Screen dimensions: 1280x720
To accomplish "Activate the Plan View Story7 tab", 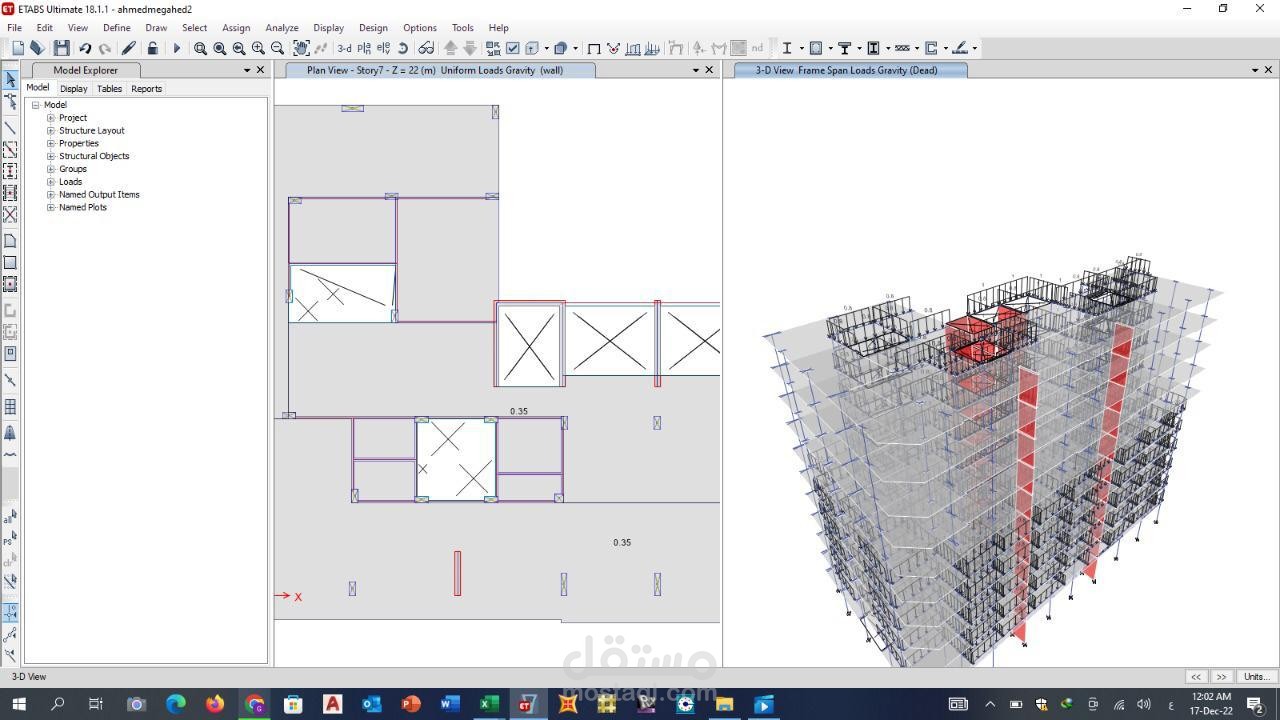I will pyautogui.click(x=435, y=70).
